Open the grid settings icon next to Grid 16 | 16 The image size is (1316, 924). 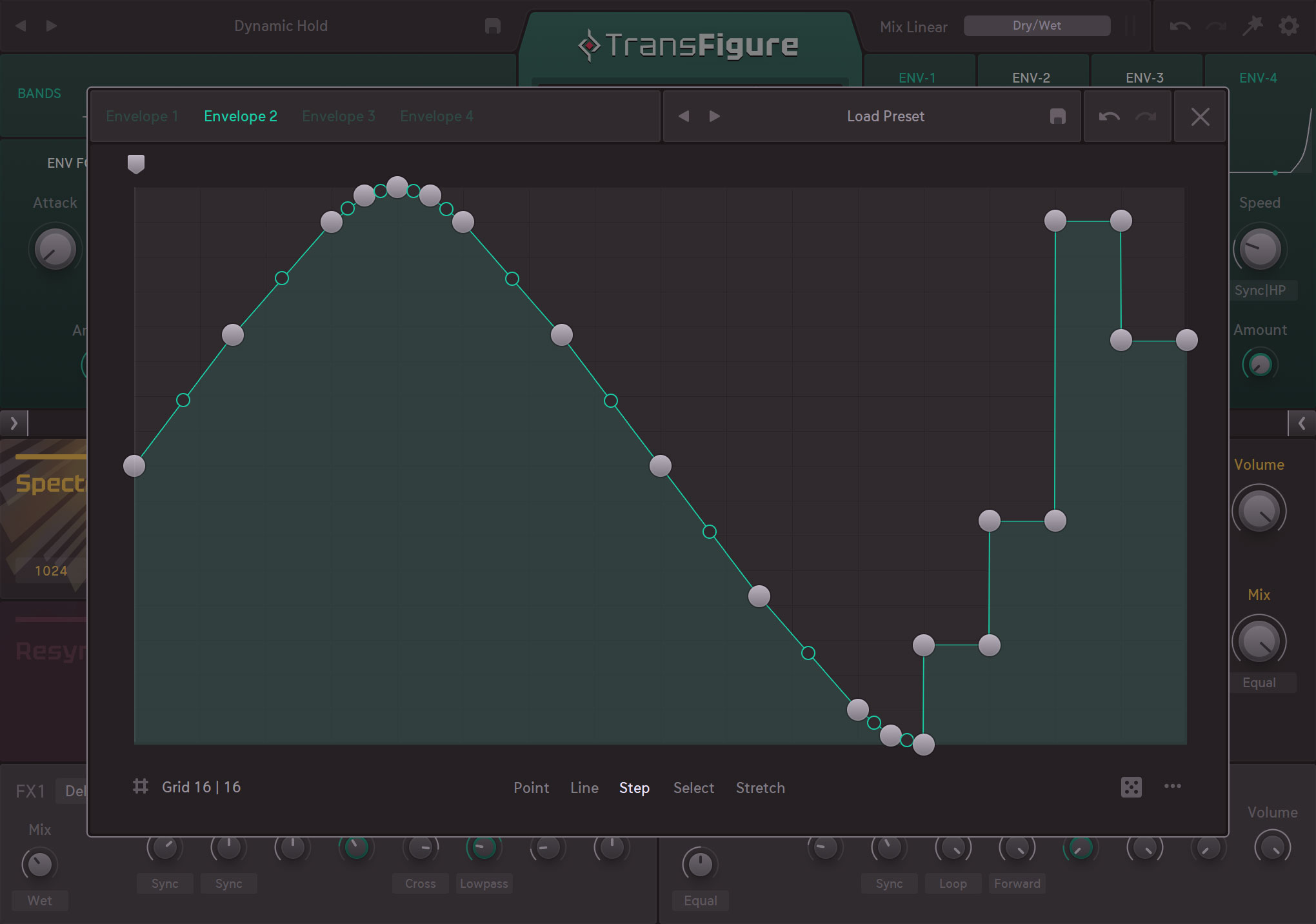[x=141, y=787]
